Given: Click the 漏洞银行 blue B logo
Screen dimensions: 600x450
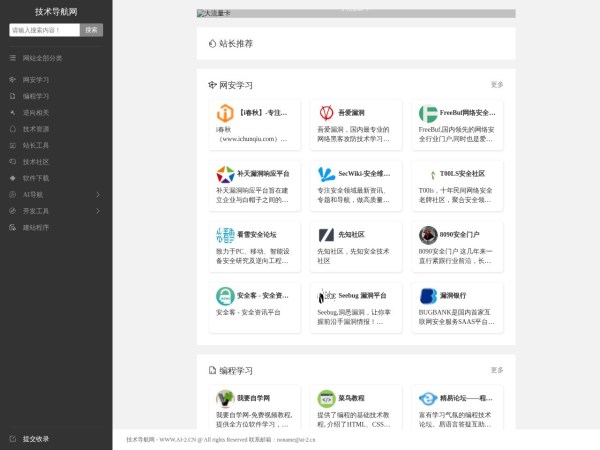Looking at the screenshot, I should click(428, 296).
